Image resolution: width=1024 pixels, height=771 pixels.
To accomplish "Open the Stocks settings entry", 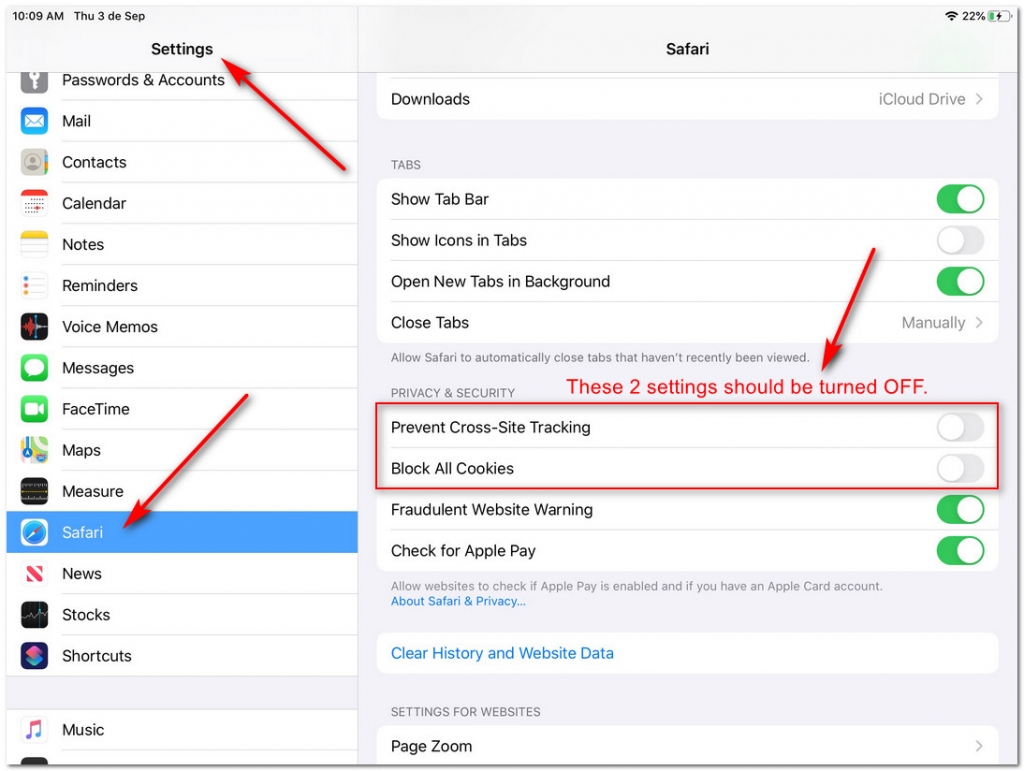I will [85, 614].
